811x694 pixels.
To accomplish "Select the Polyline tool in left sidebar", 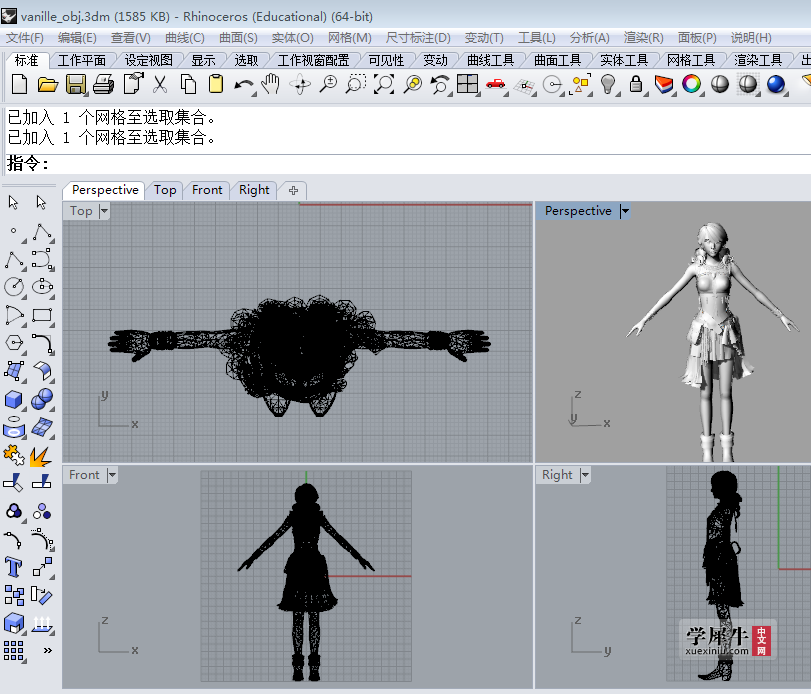I will (42, 232).
